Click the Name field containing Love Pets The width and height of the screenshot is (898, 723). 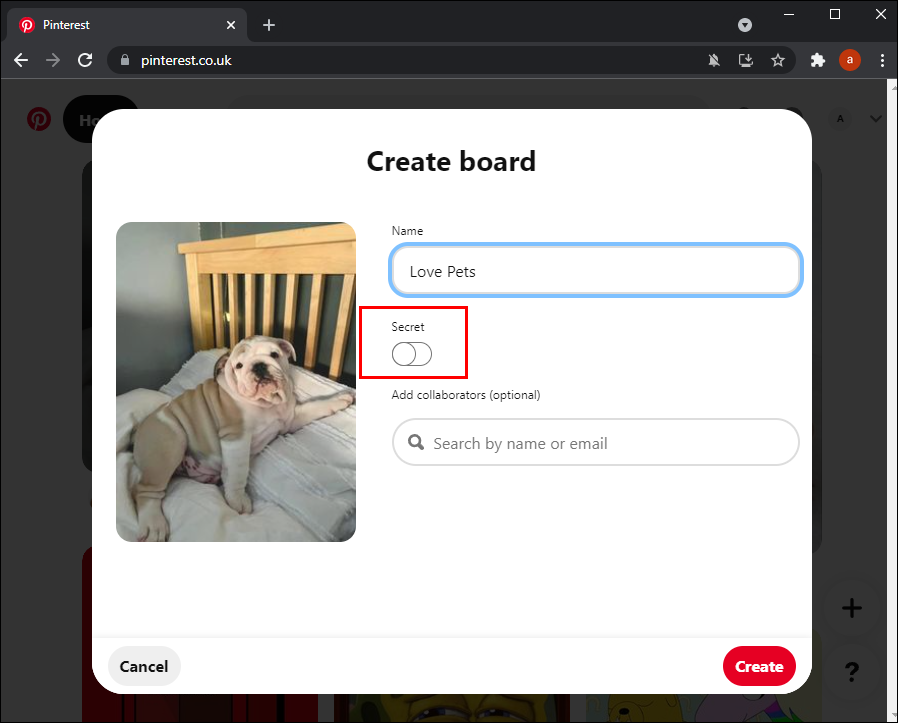coord(596,270)
